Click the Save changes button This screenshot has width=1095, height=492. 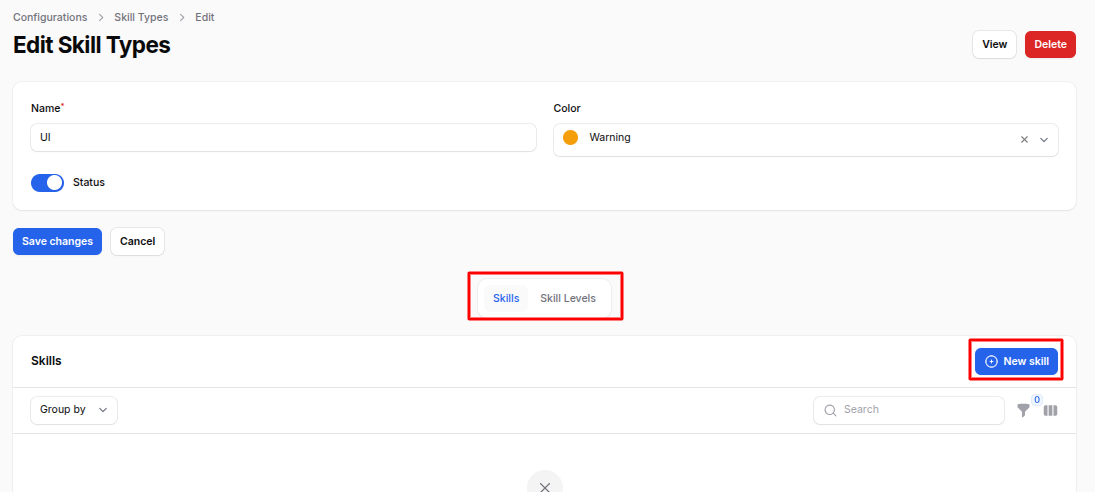[x=57, y=241]
